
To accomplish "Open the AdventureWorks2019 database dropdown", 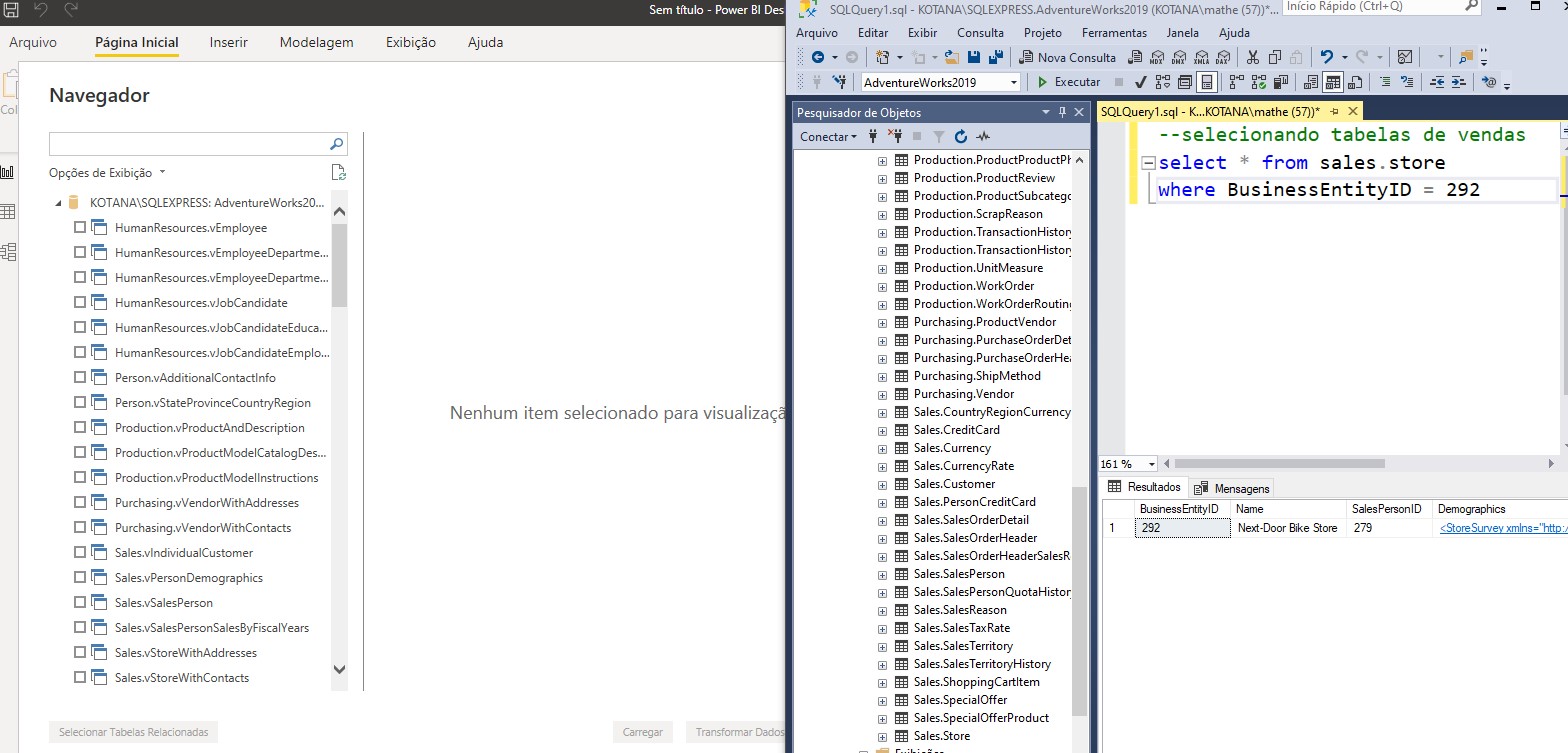I will tap(1013, 82).
